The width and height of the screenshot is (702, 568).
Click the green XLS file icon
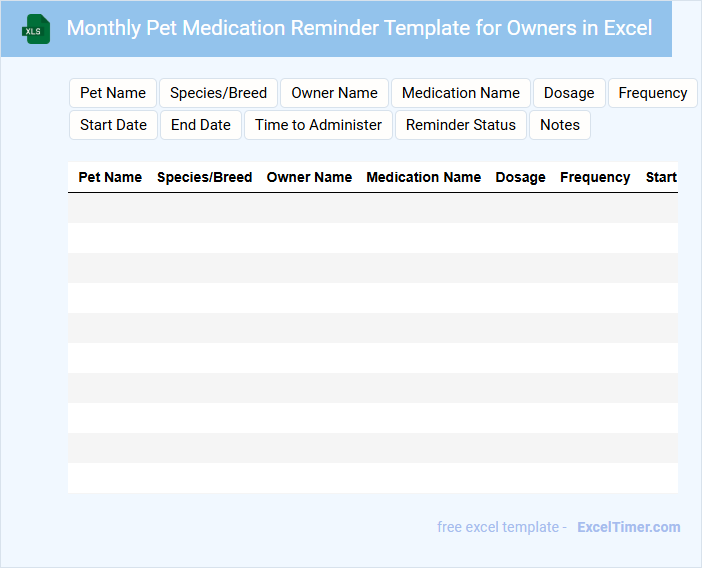[x=38, y=29]
